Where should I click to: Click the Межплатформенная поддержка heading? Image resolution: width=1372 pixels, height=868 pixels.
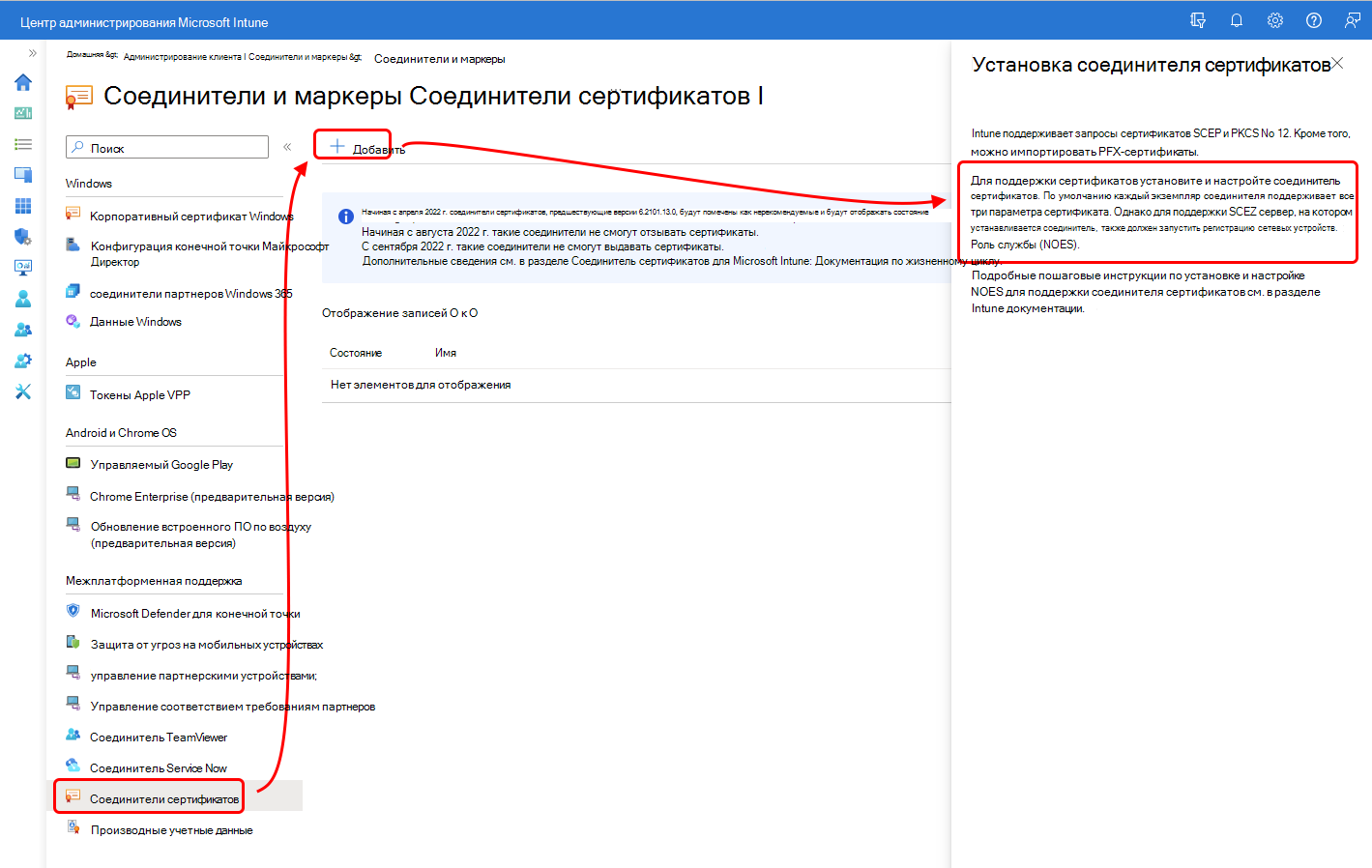(154, 581)
